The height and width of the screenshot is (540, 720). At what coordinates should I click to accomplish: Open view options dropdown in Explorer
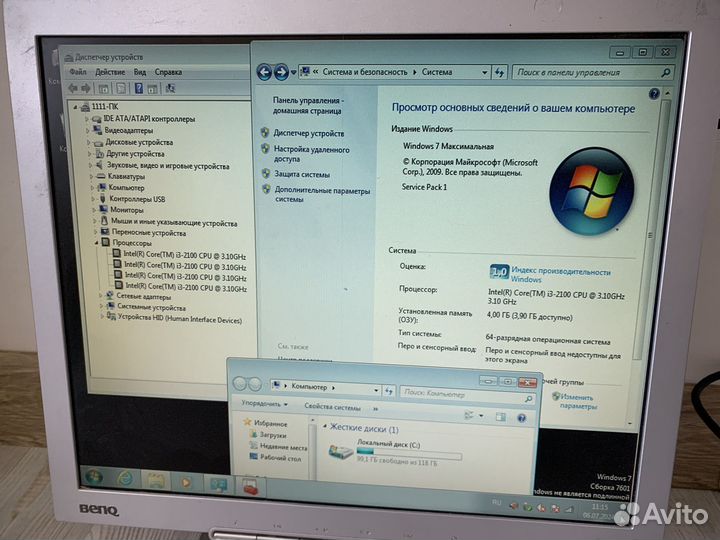click(481, 416)
